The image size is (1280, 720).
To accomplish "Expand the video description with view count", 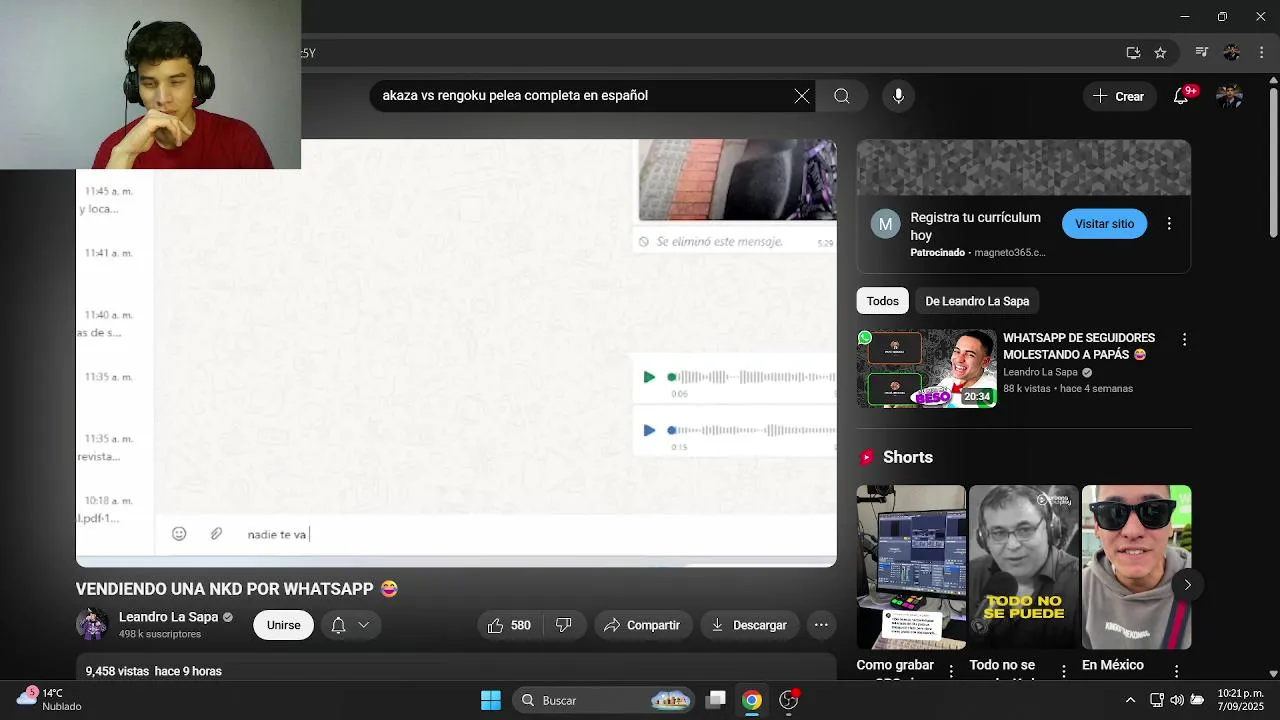I will pos(456,669).
